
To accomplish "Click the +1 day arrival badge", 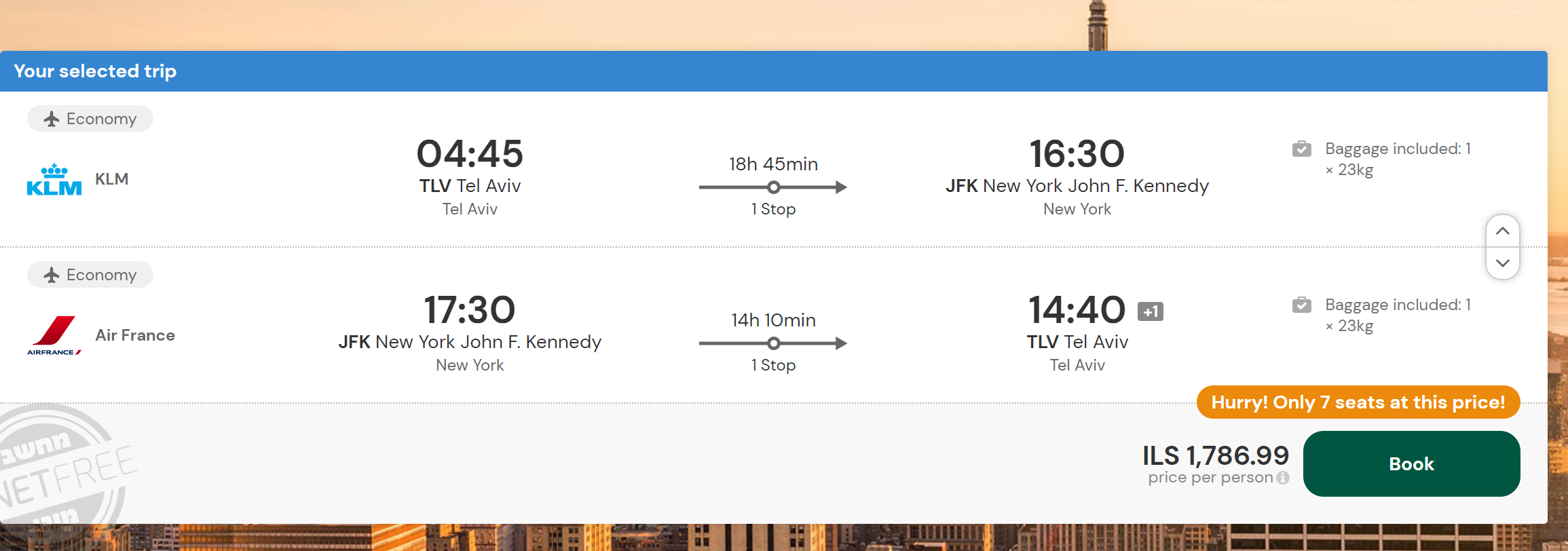I will click(x=1150, y=311).
